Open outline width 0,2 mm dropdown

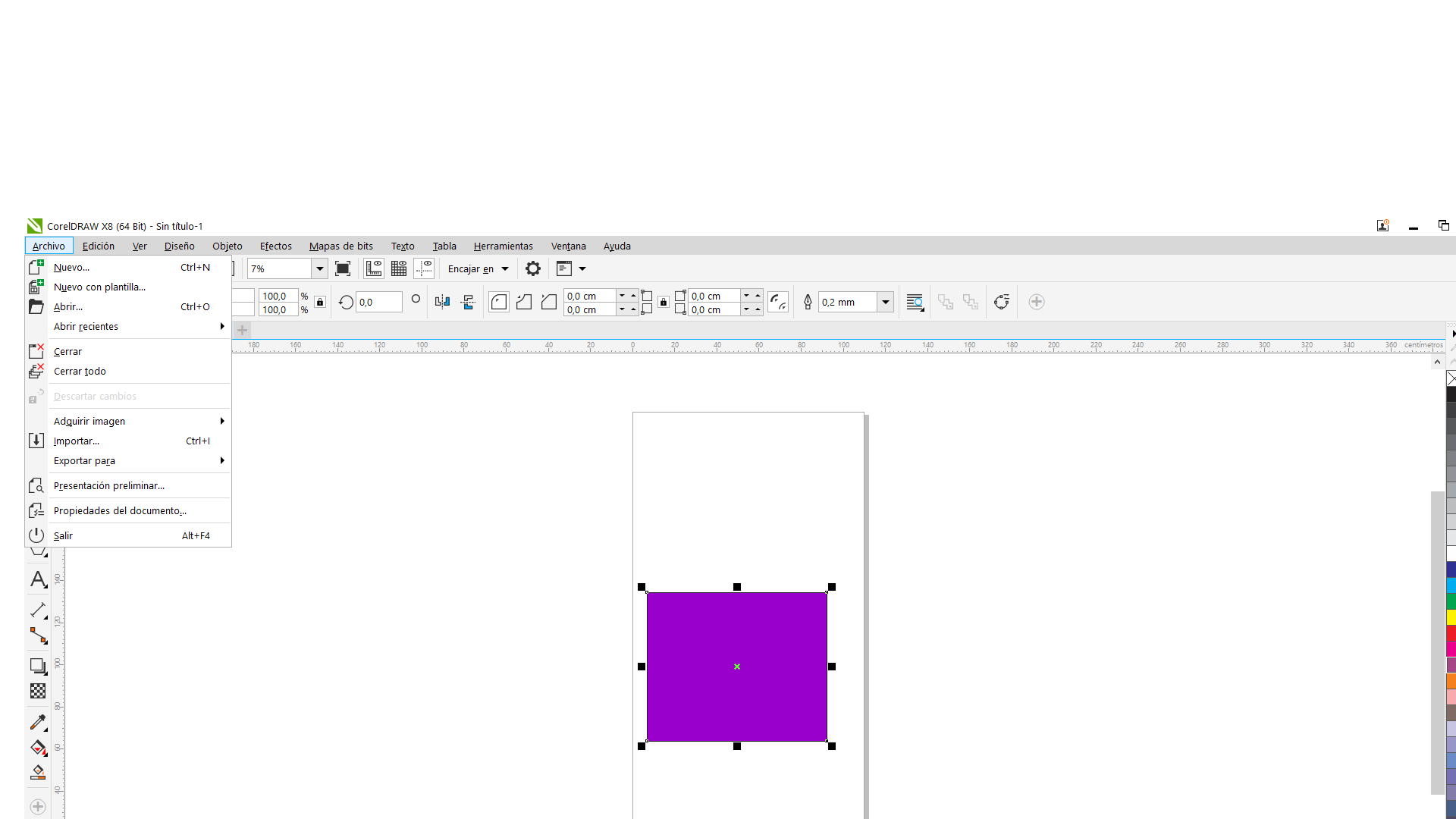click(885, 302)
